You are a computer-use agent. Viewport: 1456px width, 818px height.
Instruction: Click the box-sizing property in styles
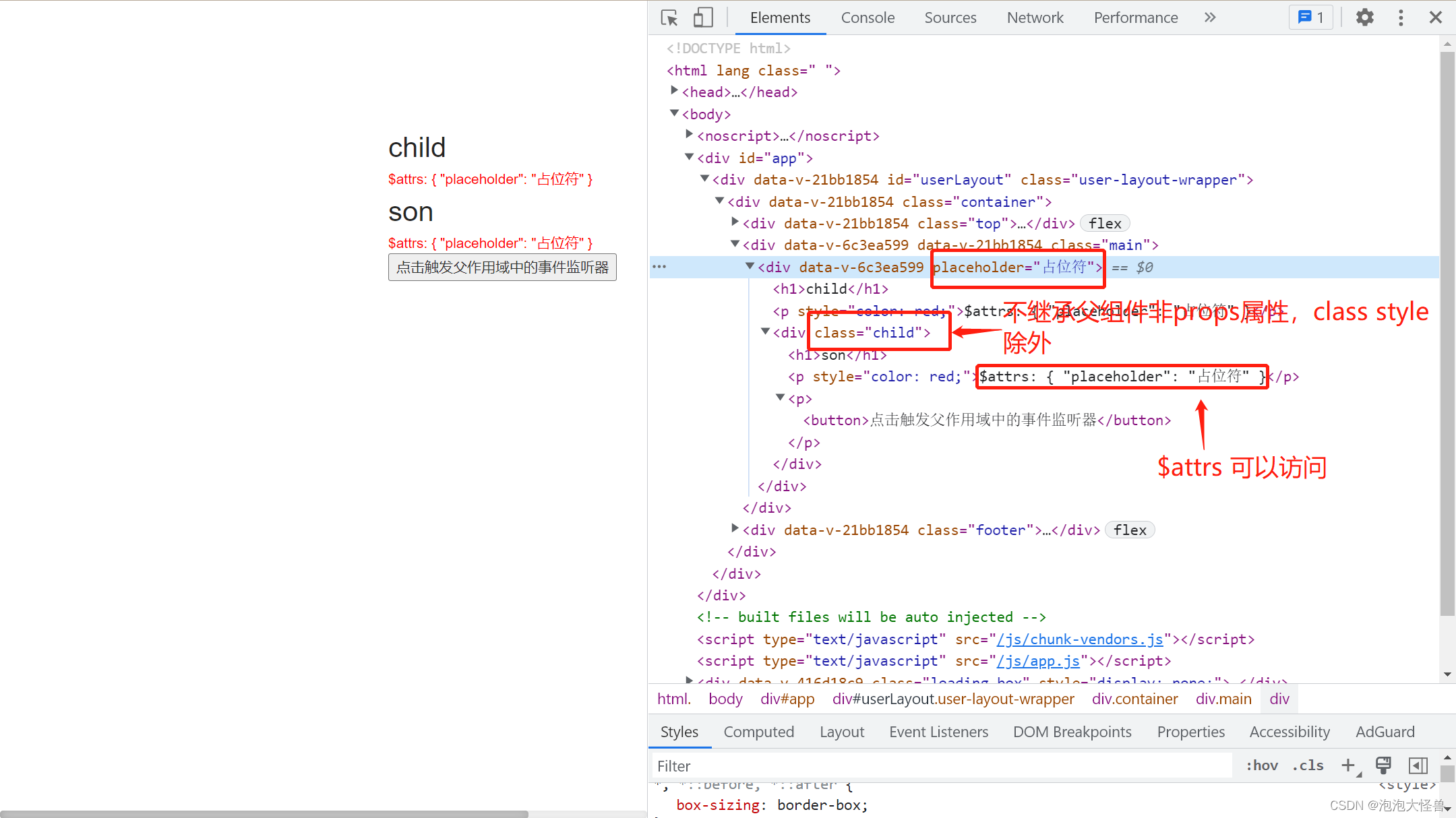pyautogui.click(x=718, y=805)
